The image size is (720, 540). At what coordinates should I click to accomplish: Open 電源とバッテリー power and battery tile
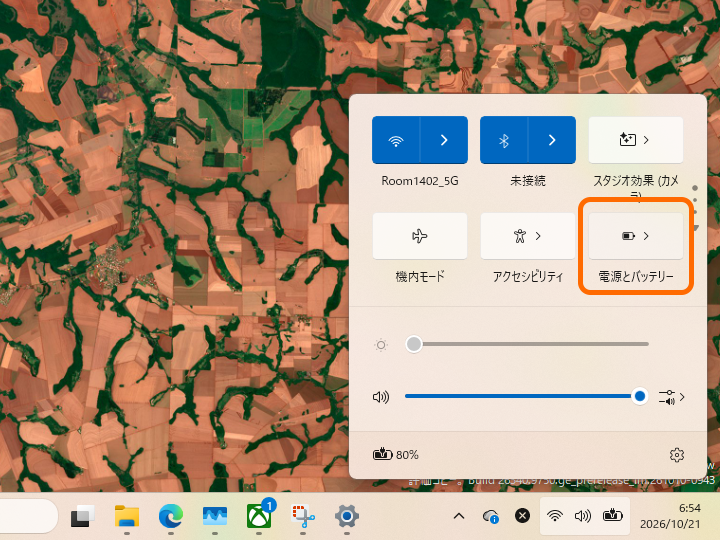click(636, 236)
